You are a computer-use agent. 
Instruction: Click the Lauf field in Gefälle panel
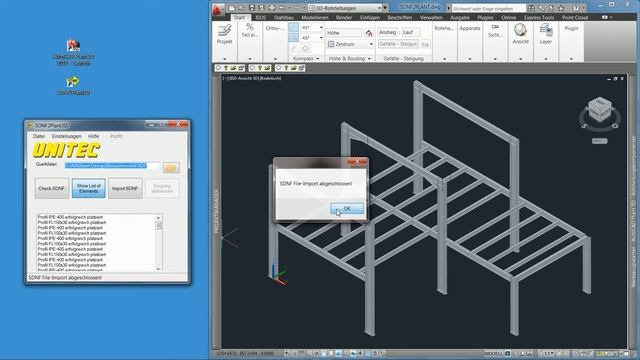[410, 32]
